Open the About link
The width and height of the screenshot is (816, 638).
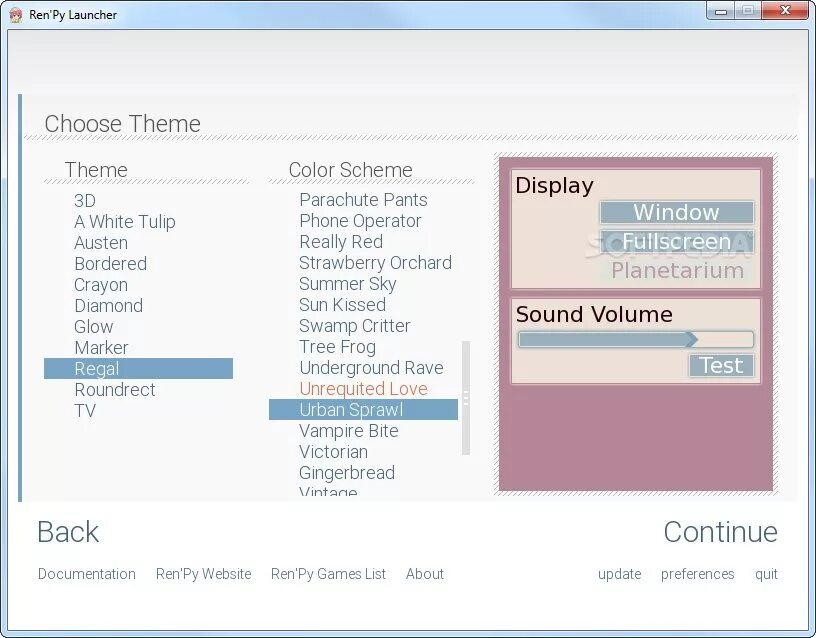coord(425,574)
